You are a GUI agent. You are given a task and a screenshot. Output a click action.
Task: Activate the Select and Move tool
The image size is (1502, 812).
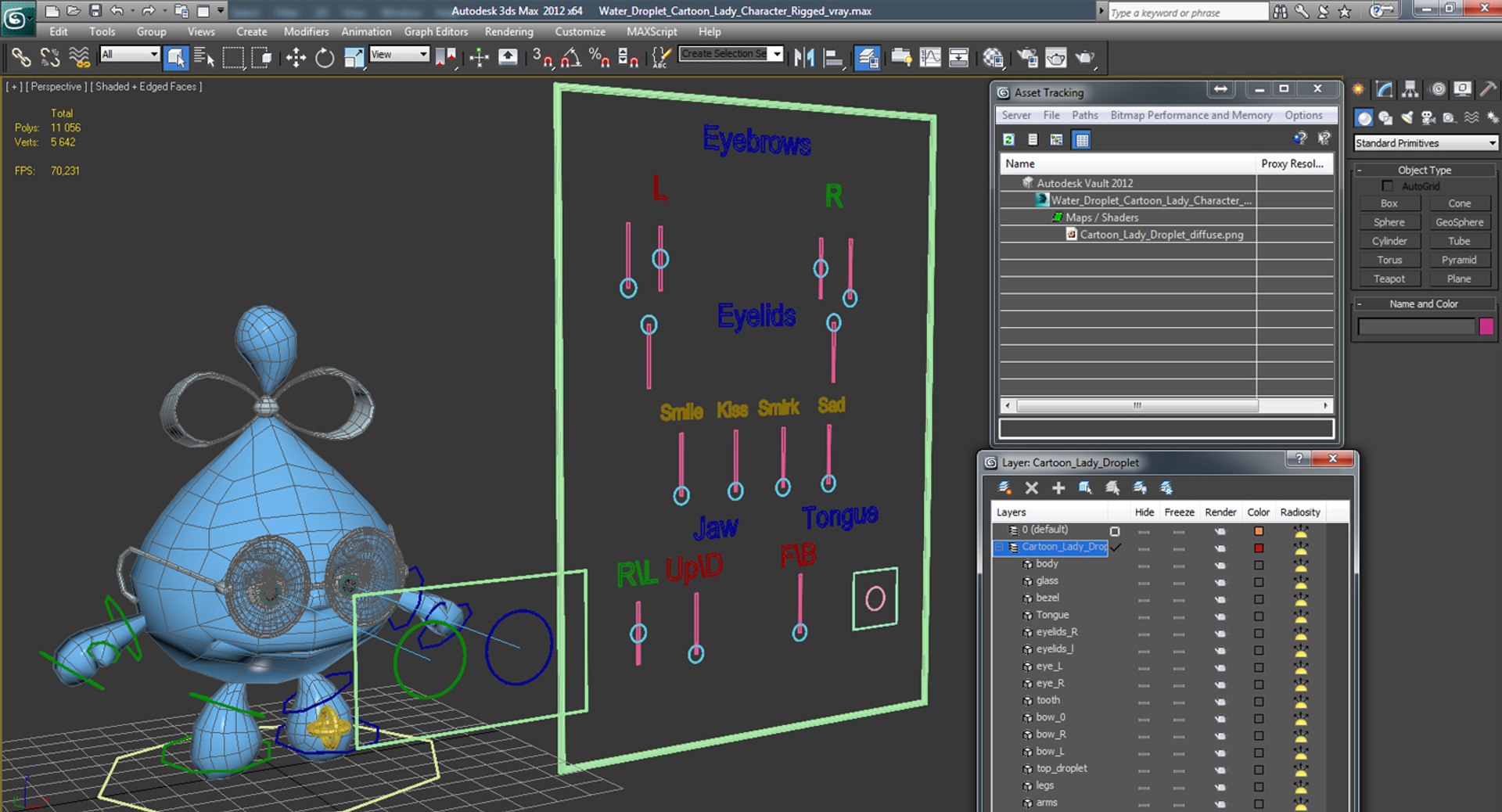[x=296, y=57]
